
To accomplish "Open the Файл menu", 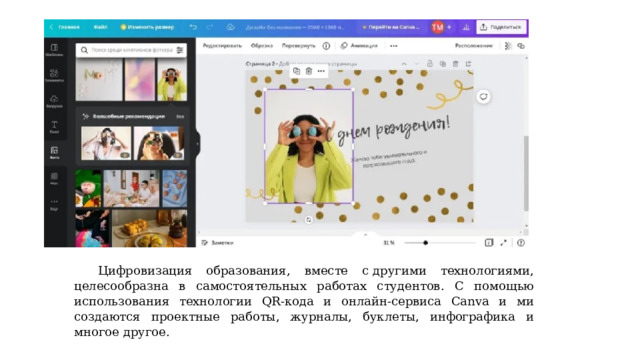I will [x=100, y=27].
